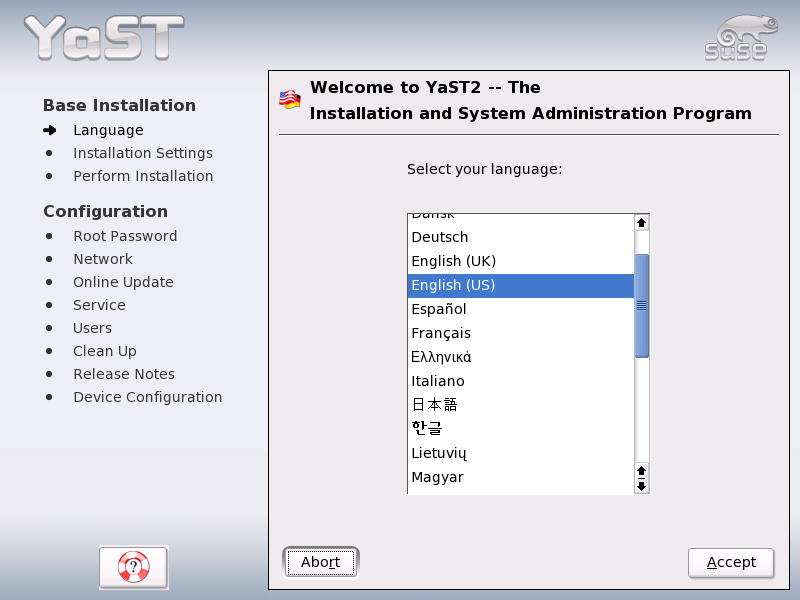Open help using the question mark icon
Image resolution: width=800 pixels, height=600 pixels.
pos(133,567)
